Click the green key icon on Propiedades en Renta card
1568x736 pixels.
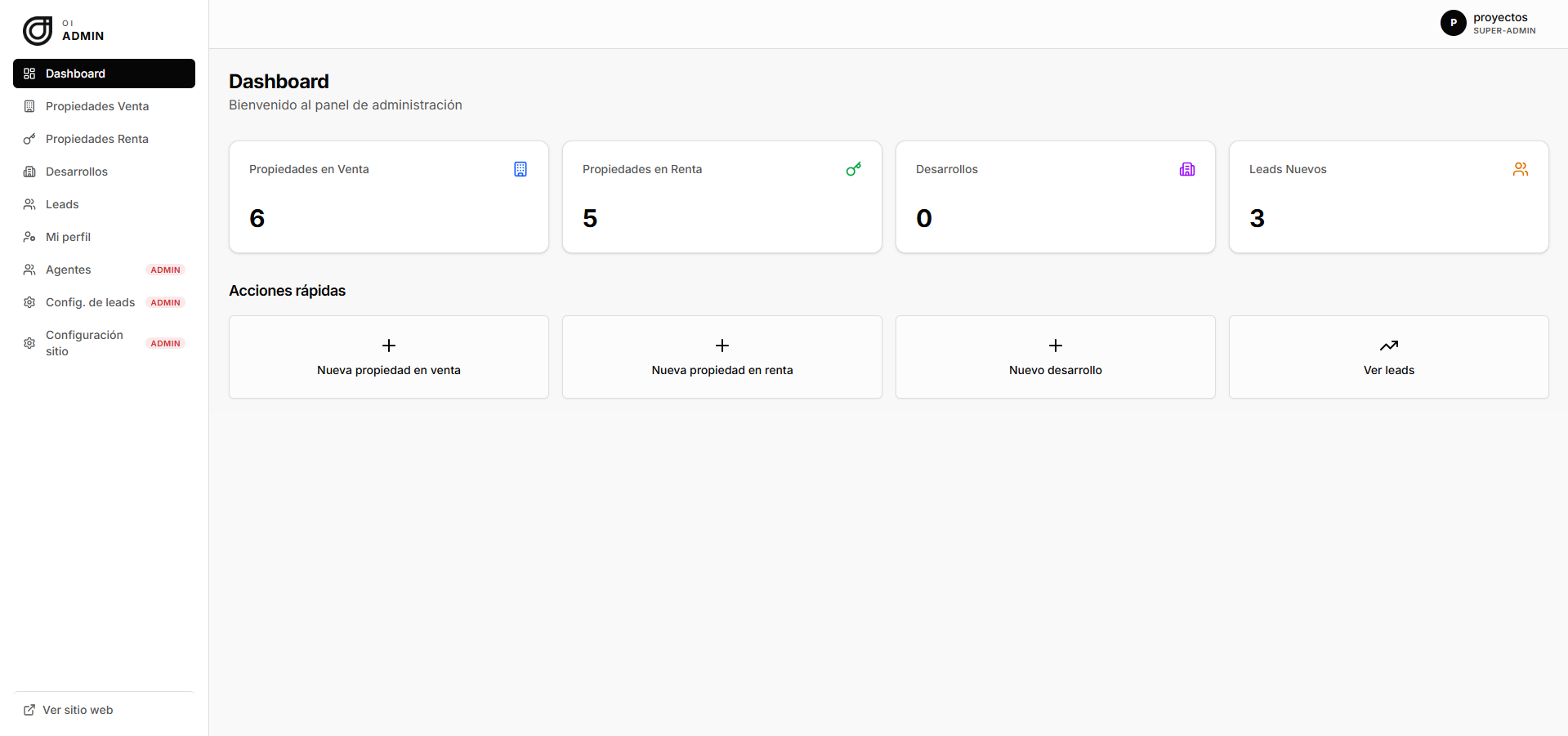point(854,169)
